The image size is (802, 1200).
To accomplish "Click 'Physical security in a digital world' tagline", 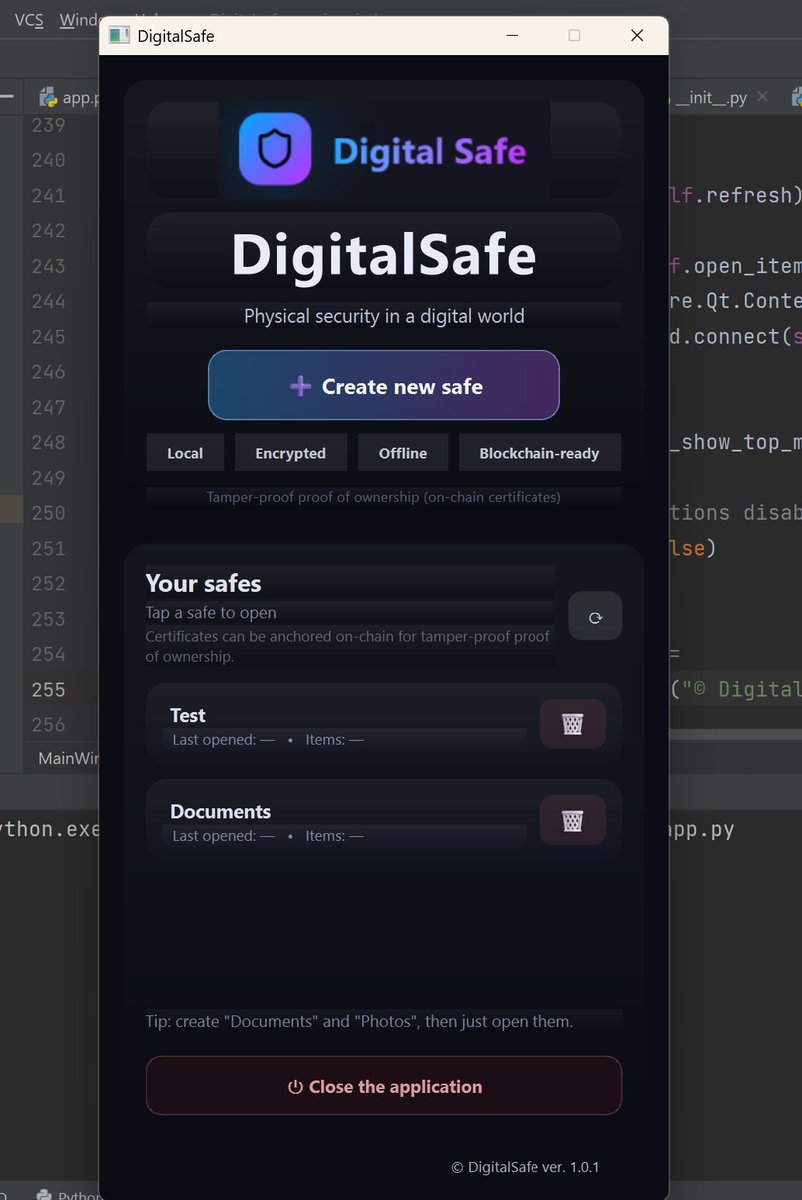I will [384, 316].
